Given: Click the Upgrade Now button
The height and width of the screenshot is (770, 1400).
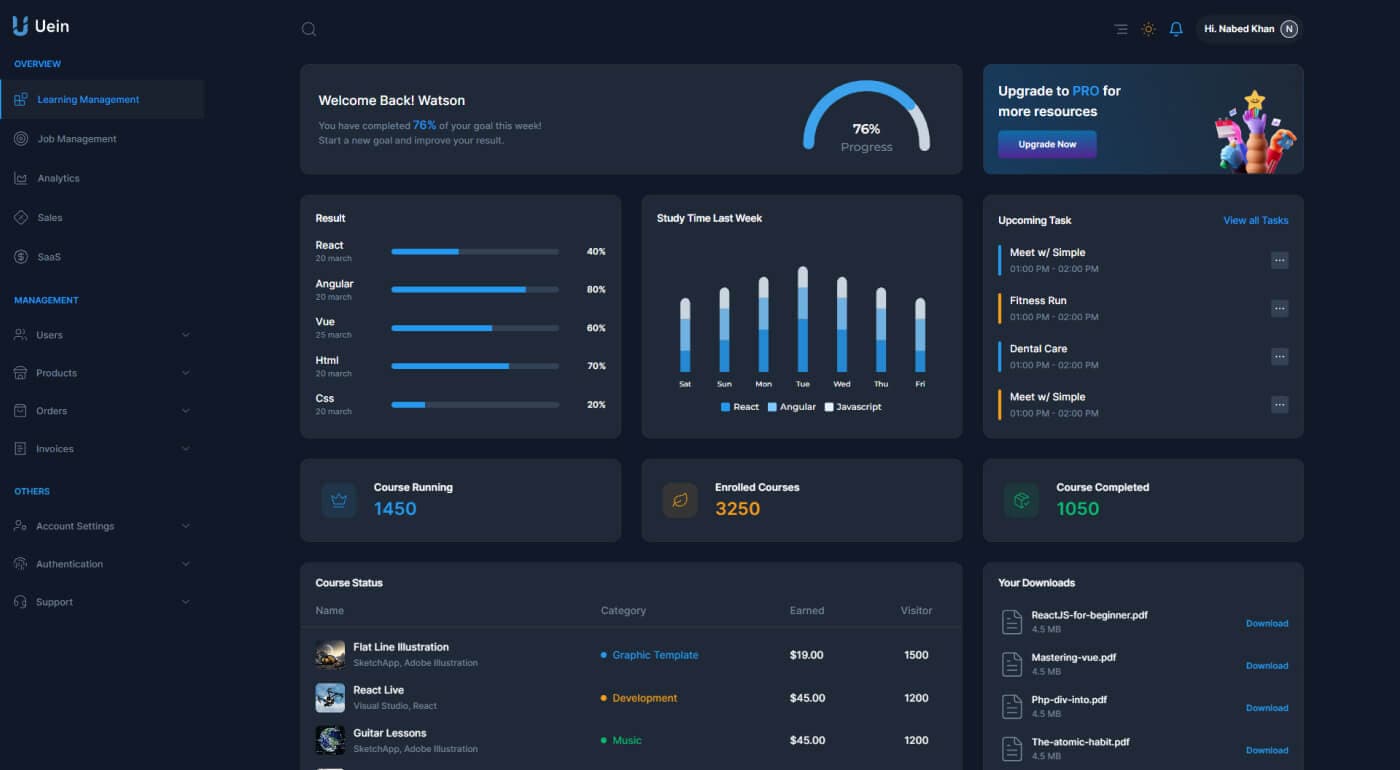Looking at the screenshot, I should click(1047, 144).
